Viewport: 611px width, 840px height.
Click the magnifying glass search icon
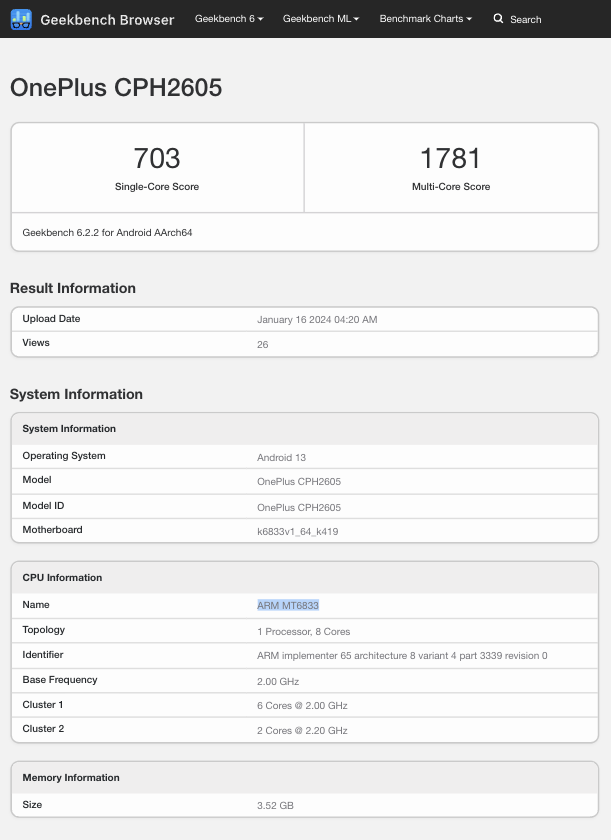(x=498, y=19)
